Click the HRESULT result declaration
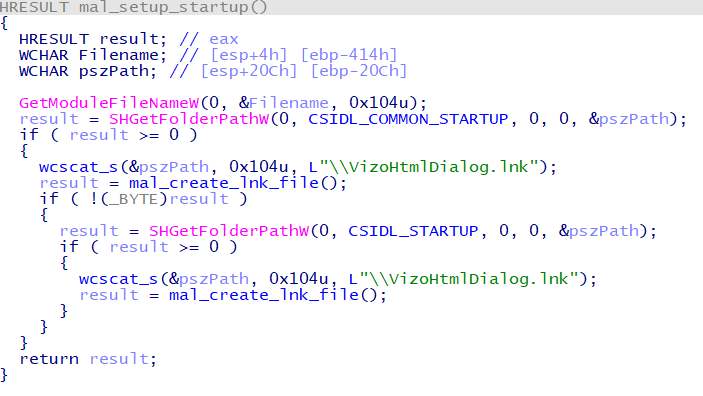The image size is (703, 396). (92, 39)
